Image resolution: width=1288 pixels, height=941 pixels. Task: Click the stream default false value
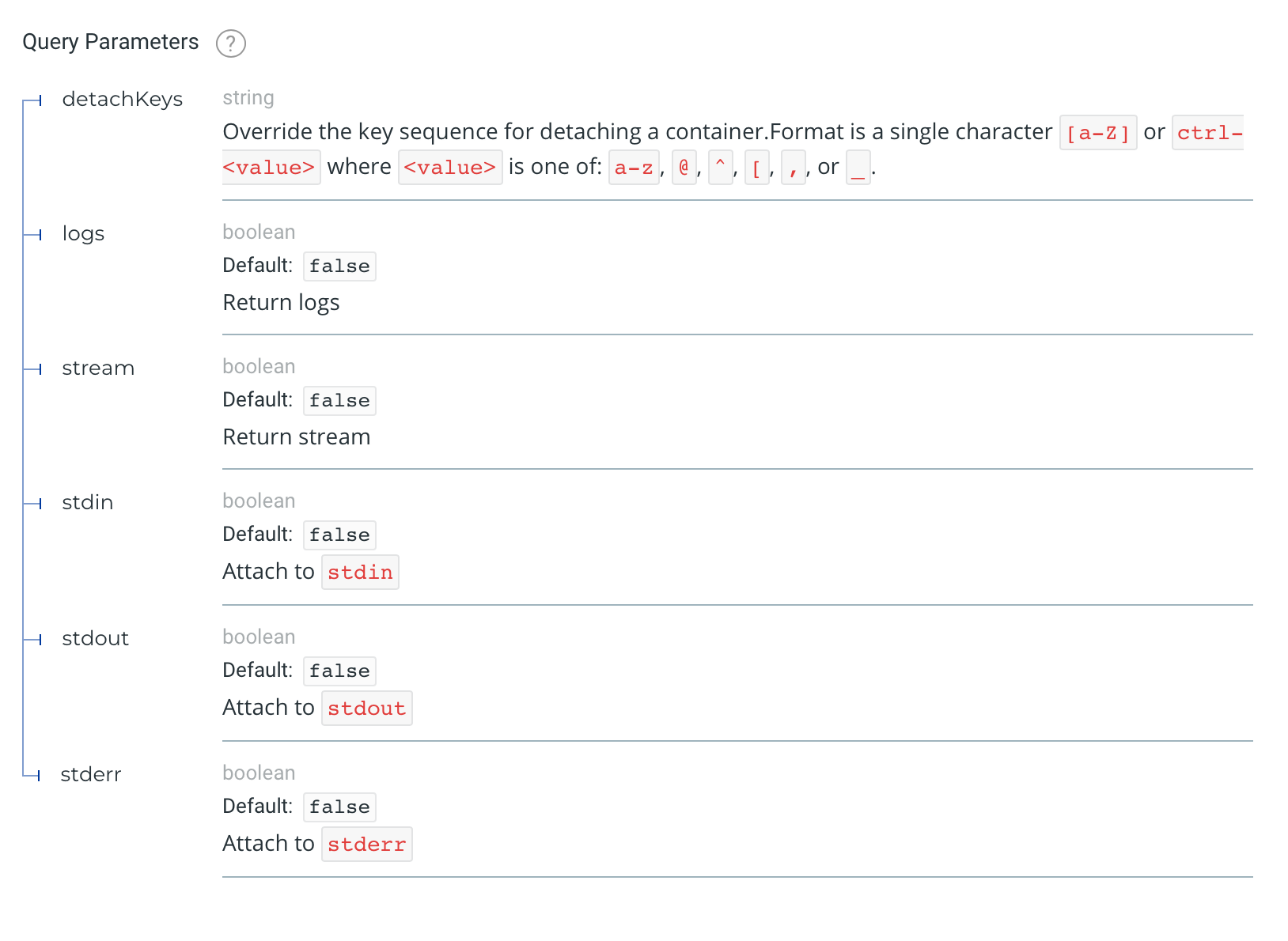point(339,401)
